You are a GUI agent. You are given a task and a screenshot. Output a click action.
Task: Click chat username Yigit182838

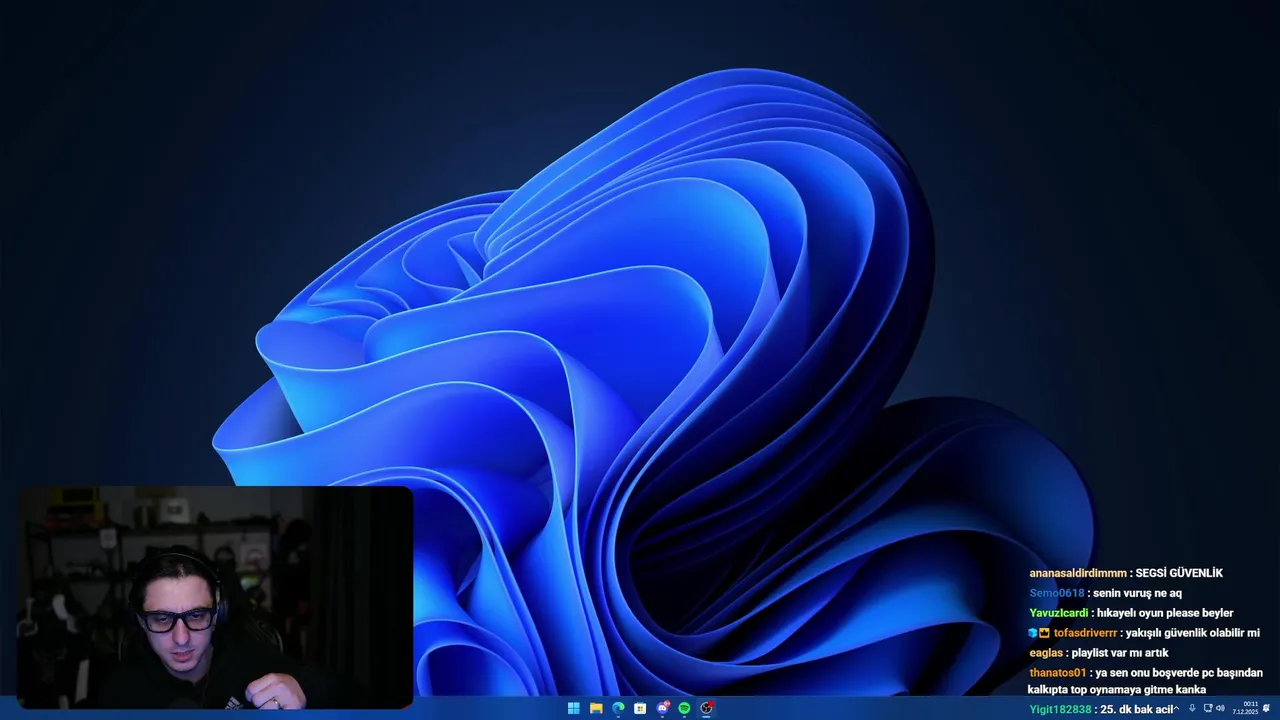tap(1061, 709)
